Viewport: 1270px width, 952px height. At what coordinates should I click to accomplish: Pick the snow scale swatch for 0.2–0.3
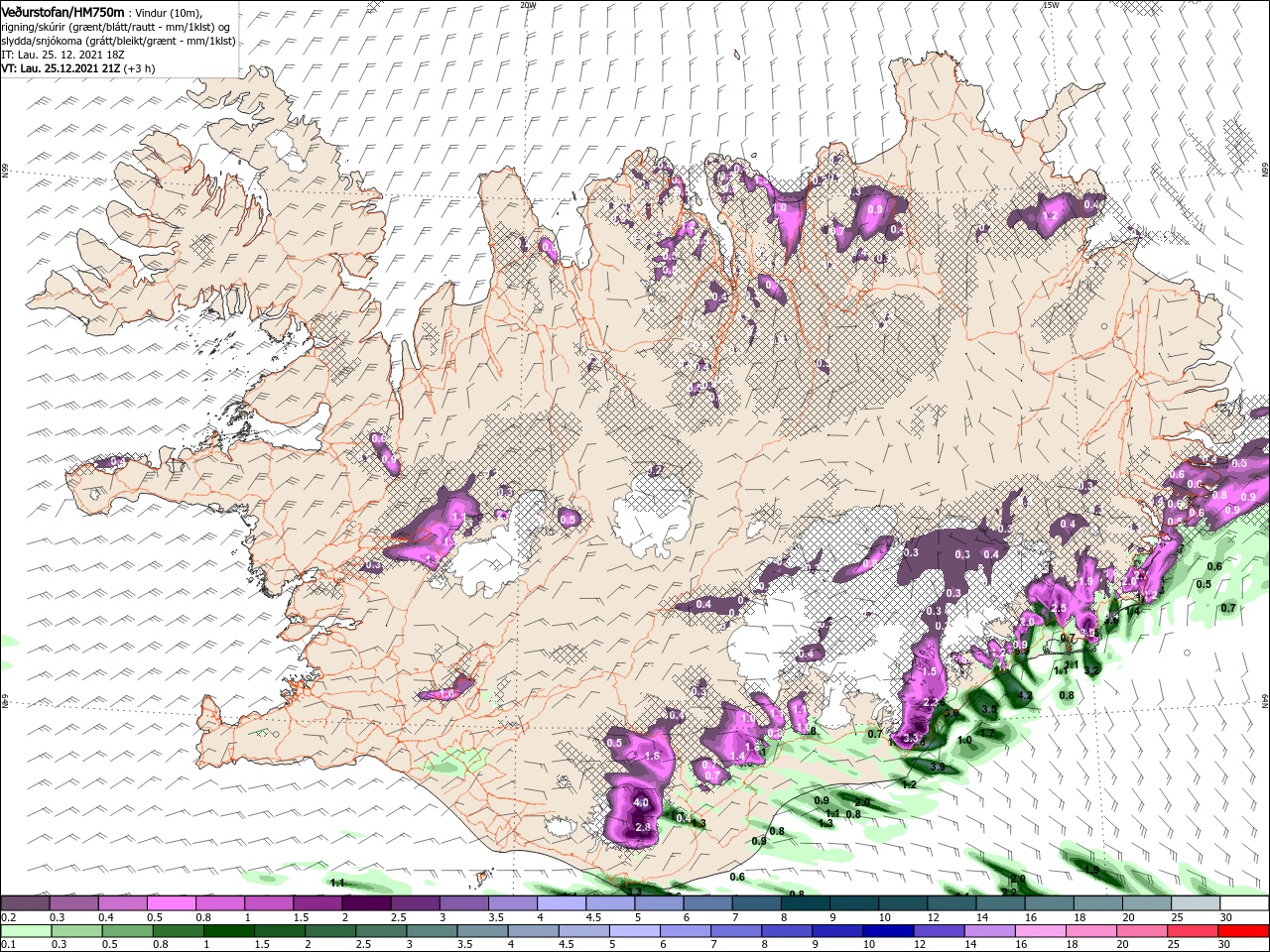[x=25, y=904]
